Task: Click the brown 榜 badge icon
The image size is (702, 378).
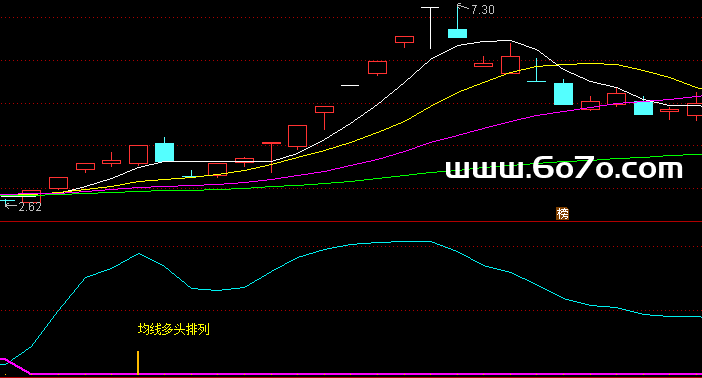Action: pos(562,214)
